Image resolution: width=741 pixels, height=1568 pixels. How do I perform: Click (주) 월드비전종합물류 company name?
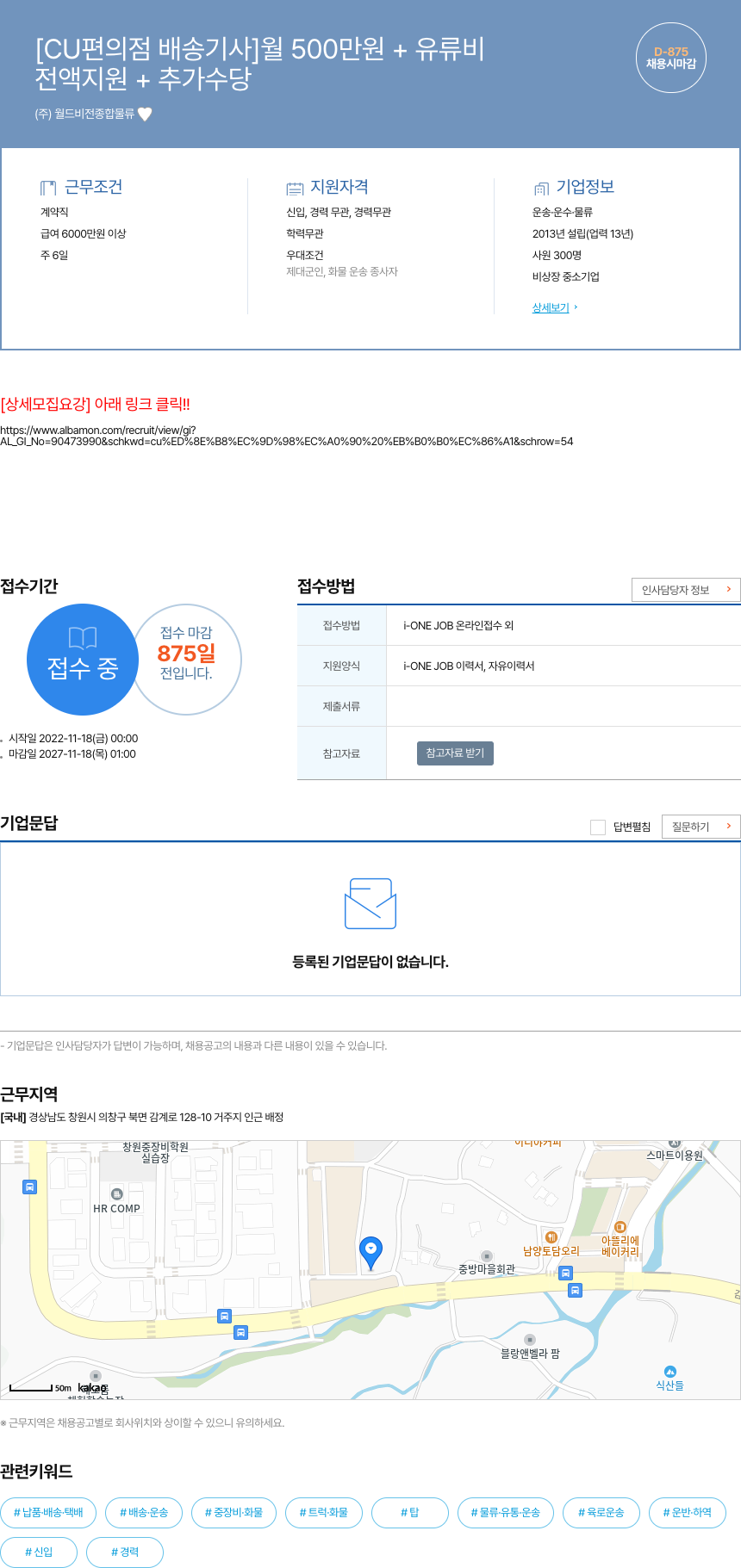point(84,114)
